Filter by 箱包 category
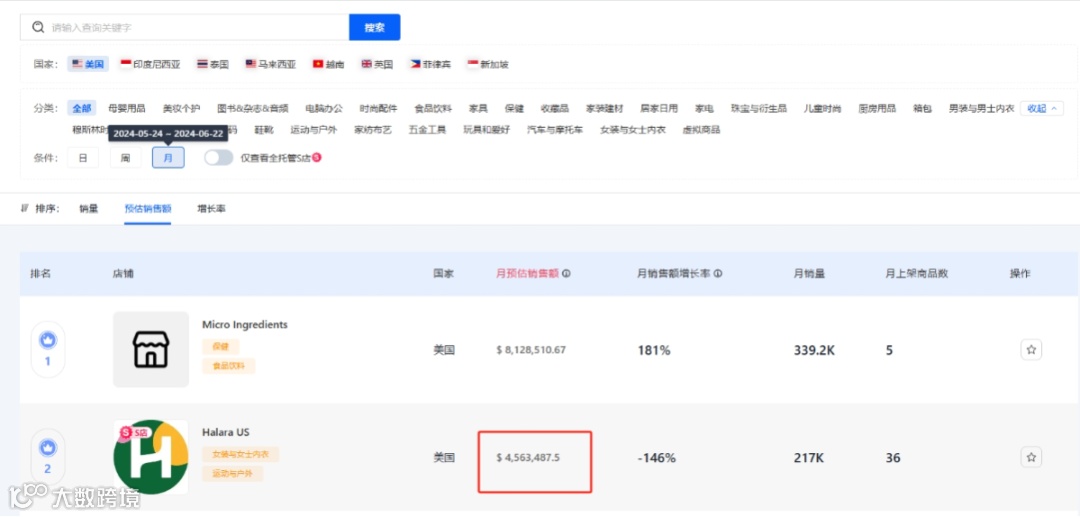Screen dimensions: 1080x517 [x=922, y=108]
